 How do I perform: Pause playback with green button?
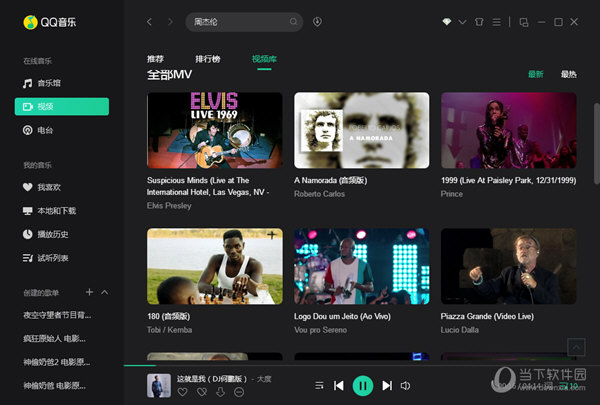point(363,385)
